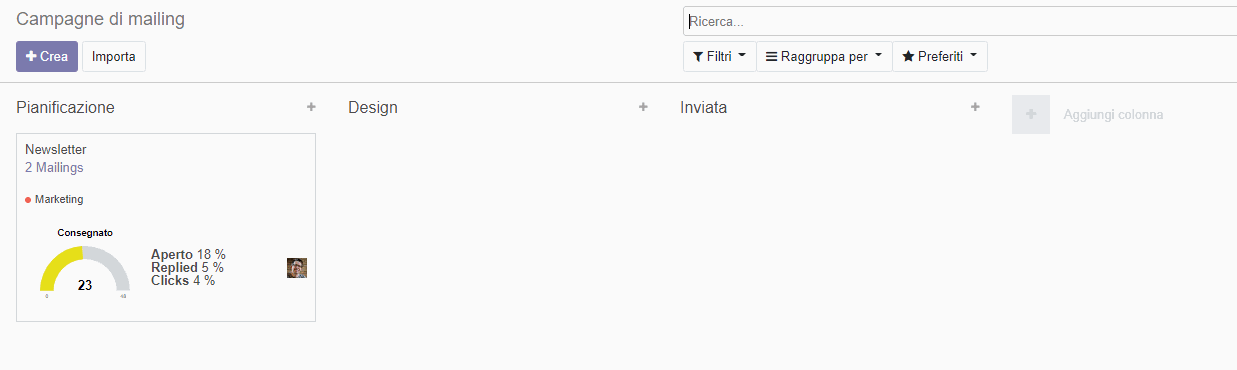1237x370 pixels.
Task: Expand the Raggruppa per dropdown
Action: click(x=824, y=57)
